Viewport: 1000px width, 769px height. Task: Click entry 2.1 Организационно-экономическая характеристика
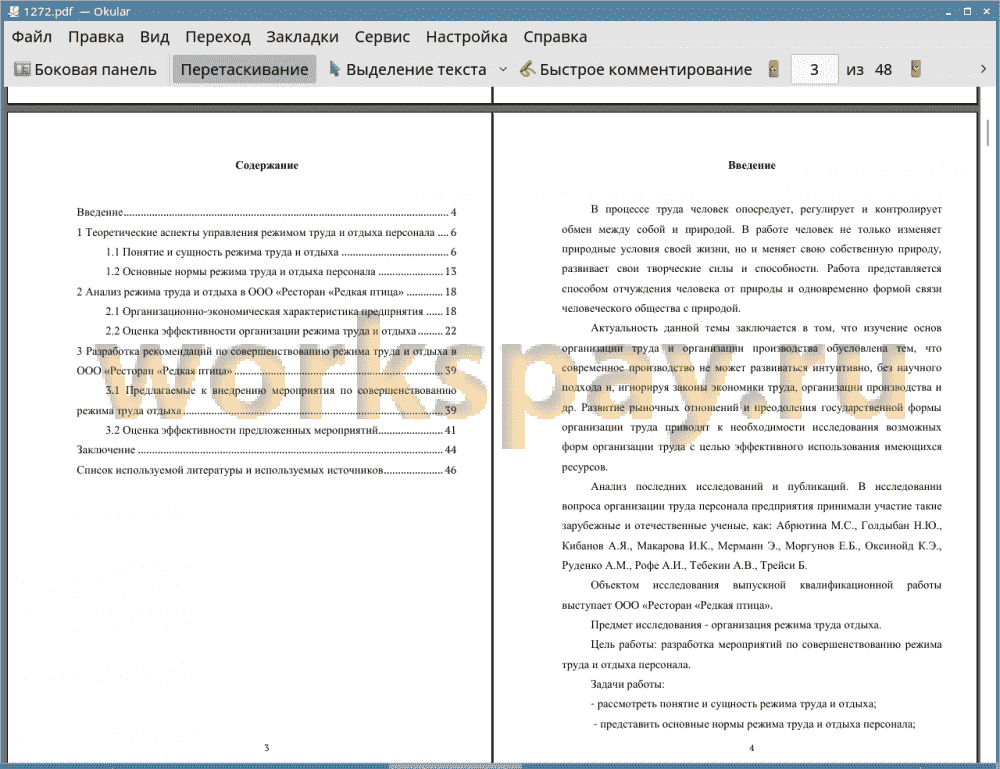[x=281, y=311]
